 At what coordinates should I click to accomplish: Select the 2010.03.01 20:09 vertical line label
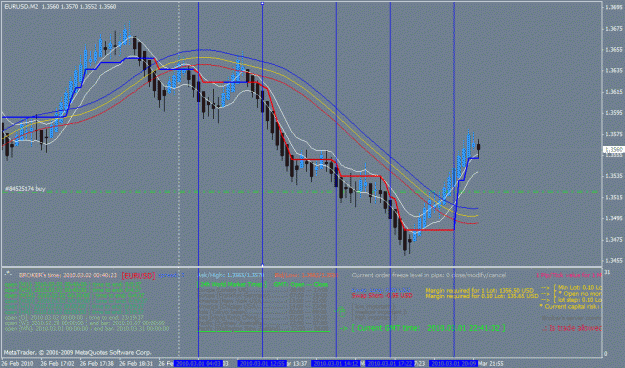click(x=454, y=364)
